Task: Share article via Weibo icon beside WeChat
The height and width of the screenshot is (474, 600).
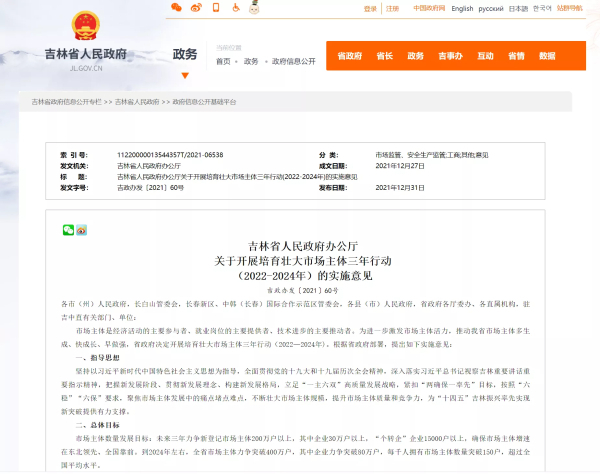Action: [81, 229]
